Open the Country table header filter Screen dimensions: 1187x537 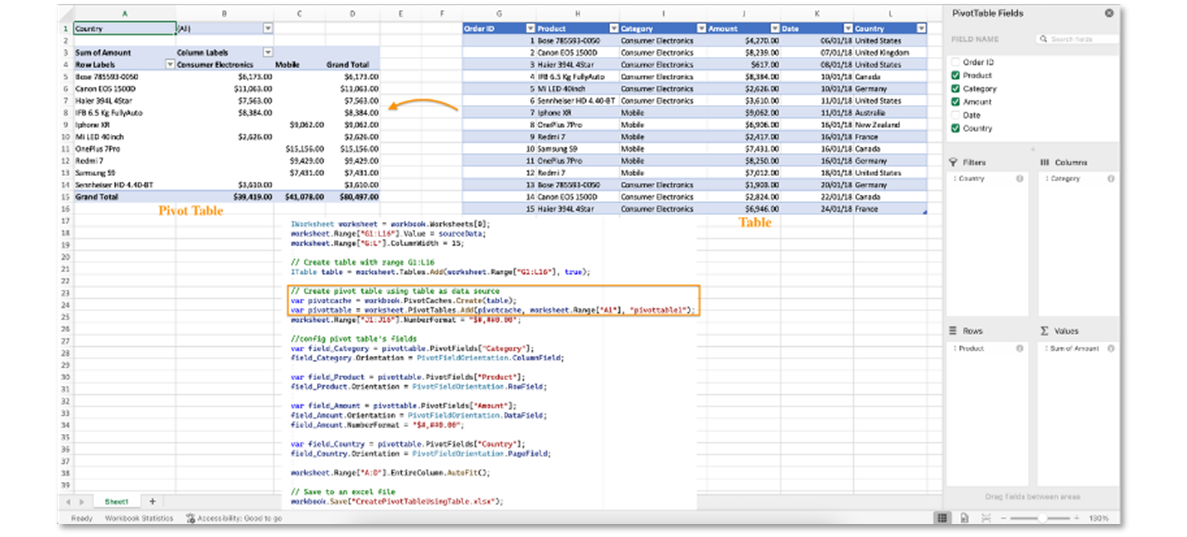point(921,28)
